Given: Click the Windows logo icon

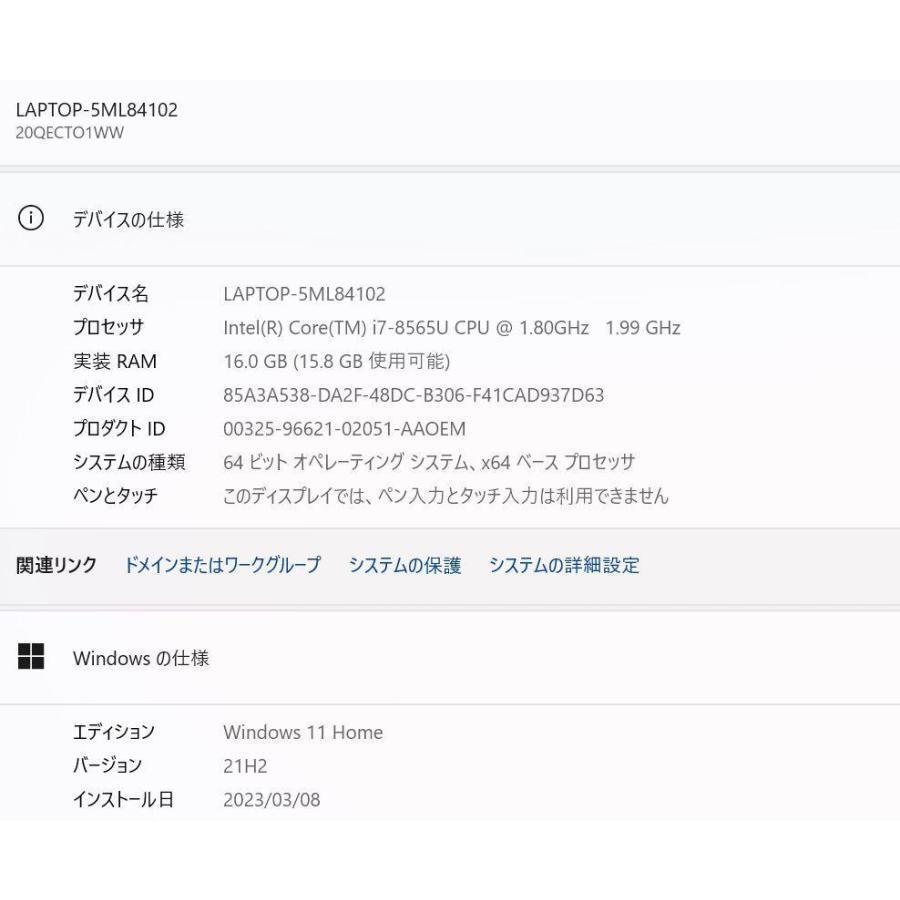Looking at the screenshot, I should pos(32,657).
